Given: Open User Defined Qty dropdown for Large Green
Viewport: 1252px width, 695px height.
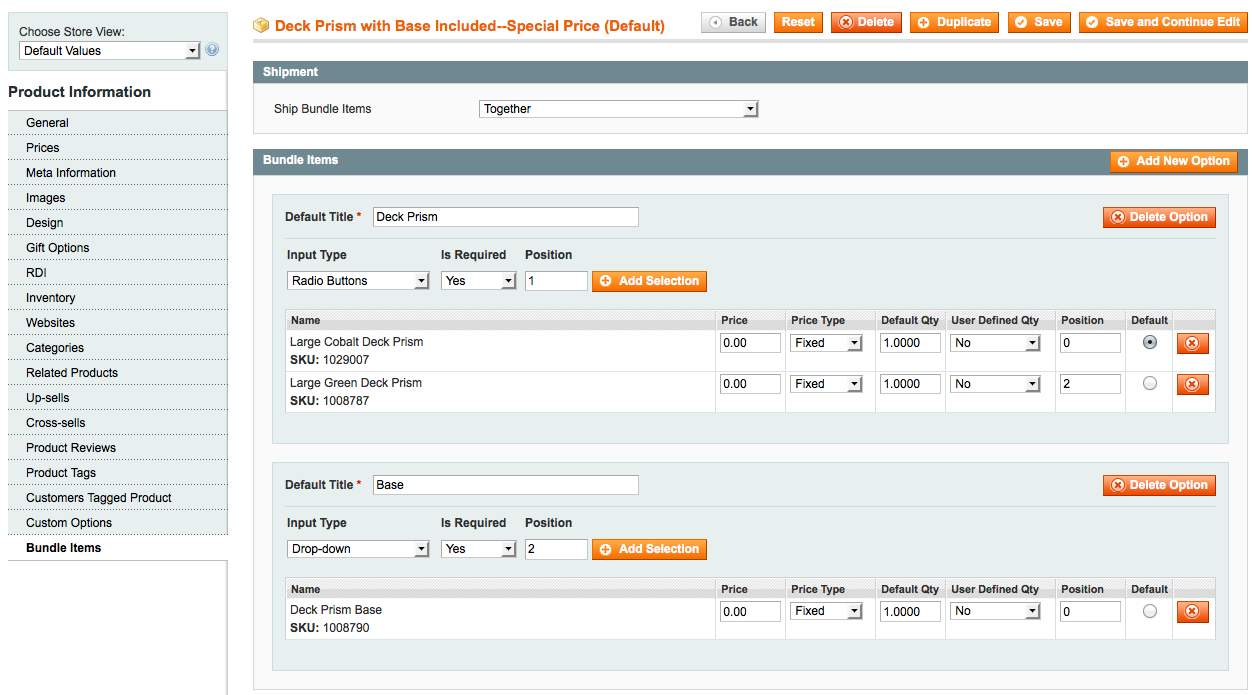Looking at the screenshot, I should point(996,384).
